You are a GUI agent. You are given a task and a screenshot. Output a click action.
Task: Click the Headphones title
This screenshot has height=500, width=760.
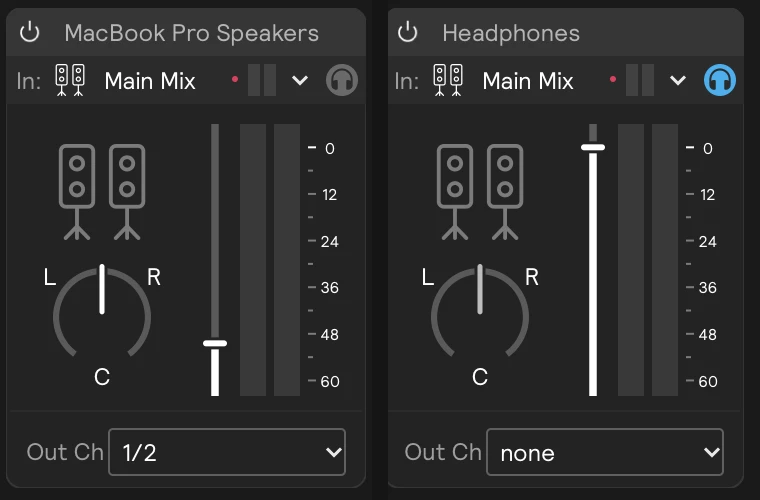click(511, 33)
